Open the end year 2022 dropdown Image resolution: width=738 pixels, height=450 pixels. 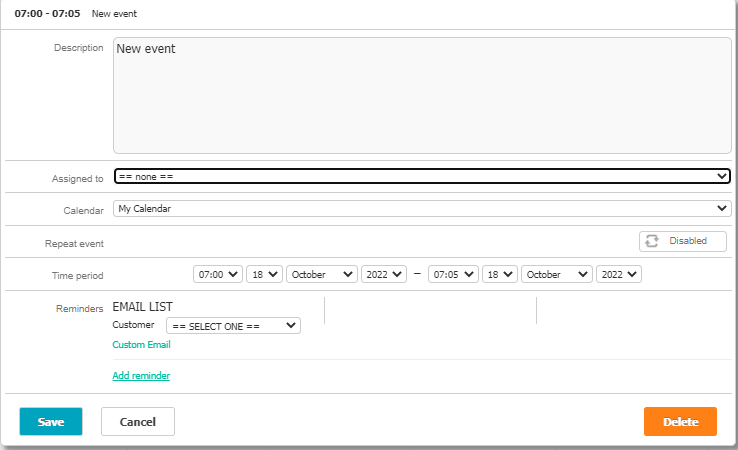618,274
